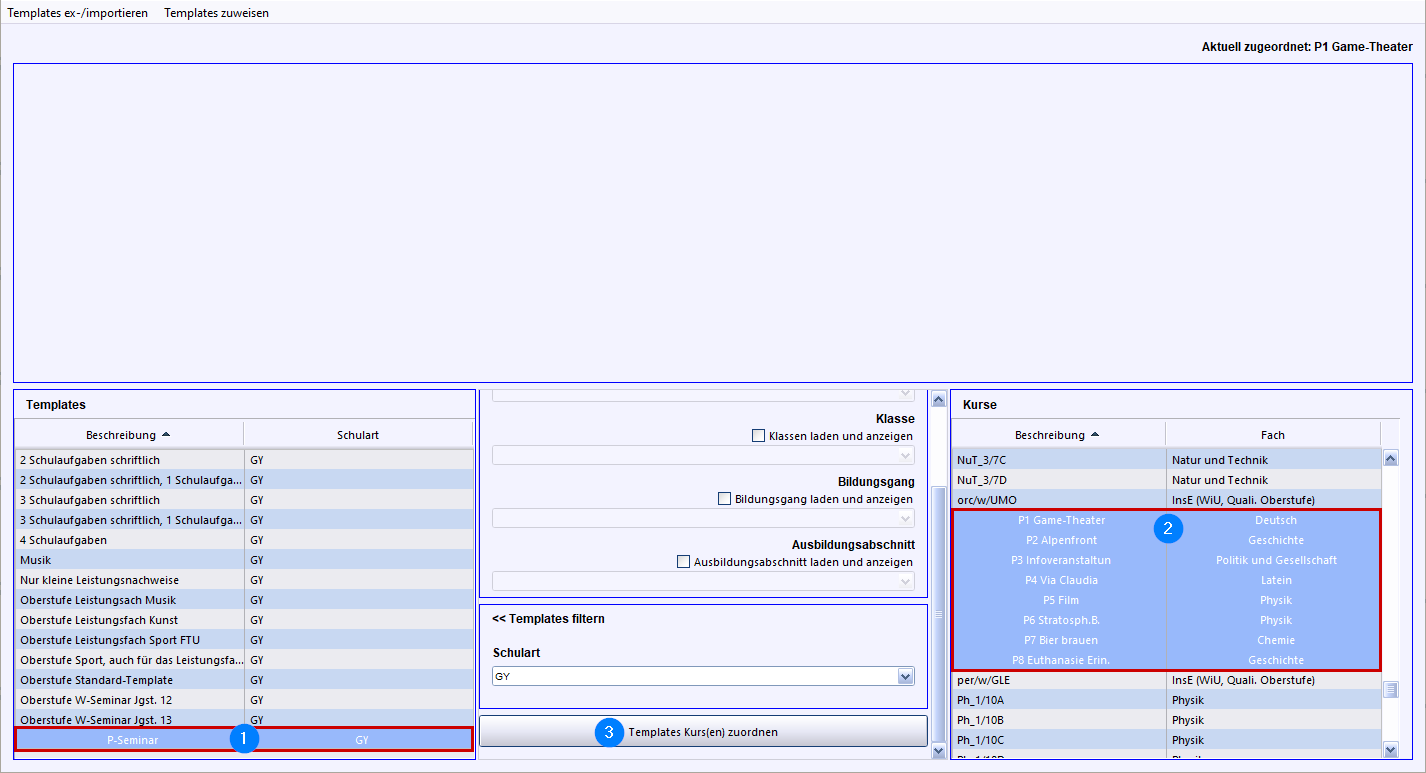Select the Musik template row
This screenshot has width=1426, height=773.
coord(243,560)
